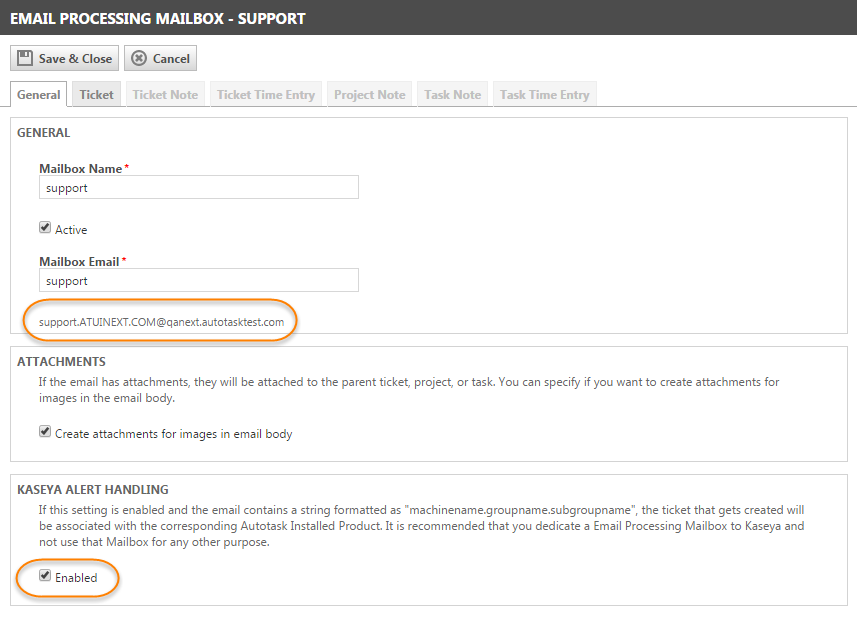Click the floppy disk icon on Save & Close
This screenshot has width=857, height=621.
[26, 58]
